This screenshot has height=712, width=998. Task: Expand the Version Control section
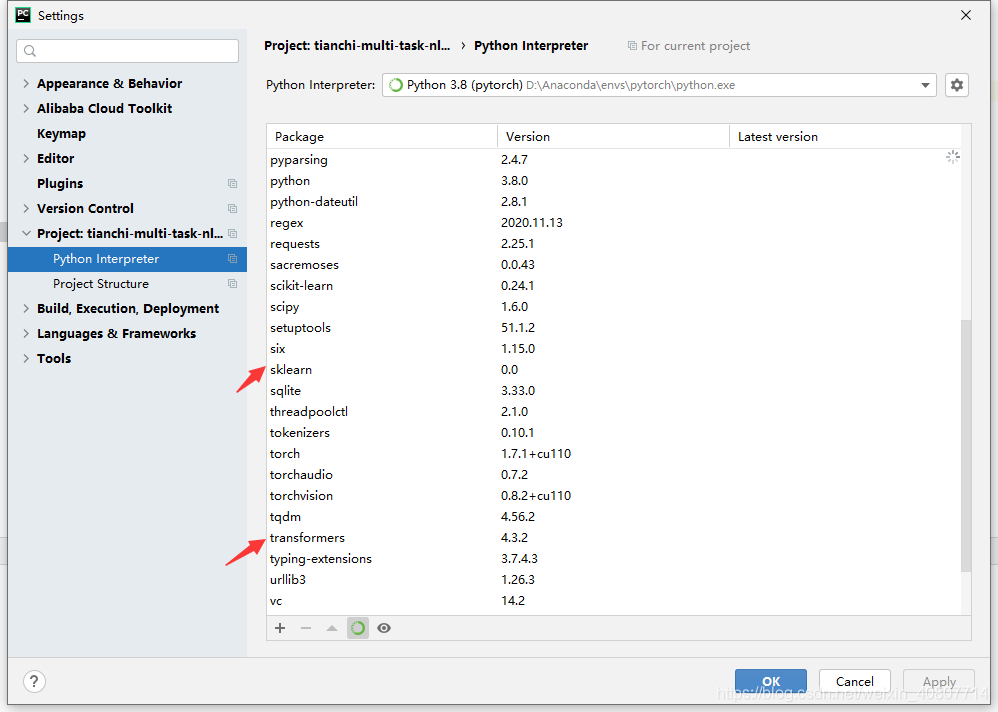[25, 208]
